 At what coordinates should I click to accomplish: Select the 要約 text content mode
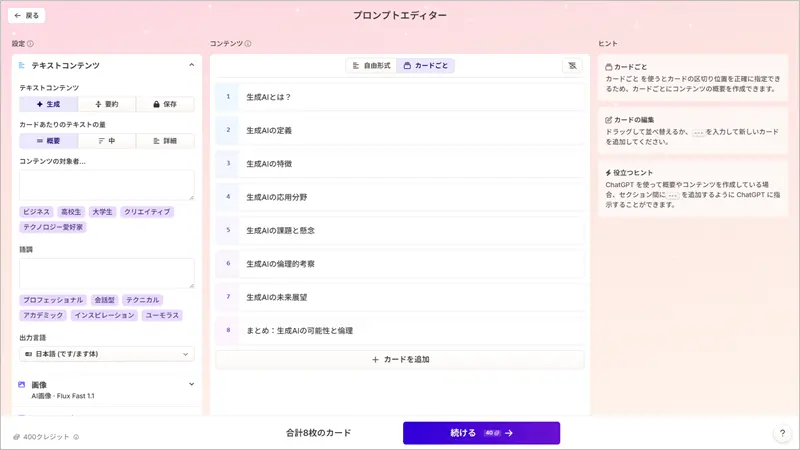pos(106,104)
